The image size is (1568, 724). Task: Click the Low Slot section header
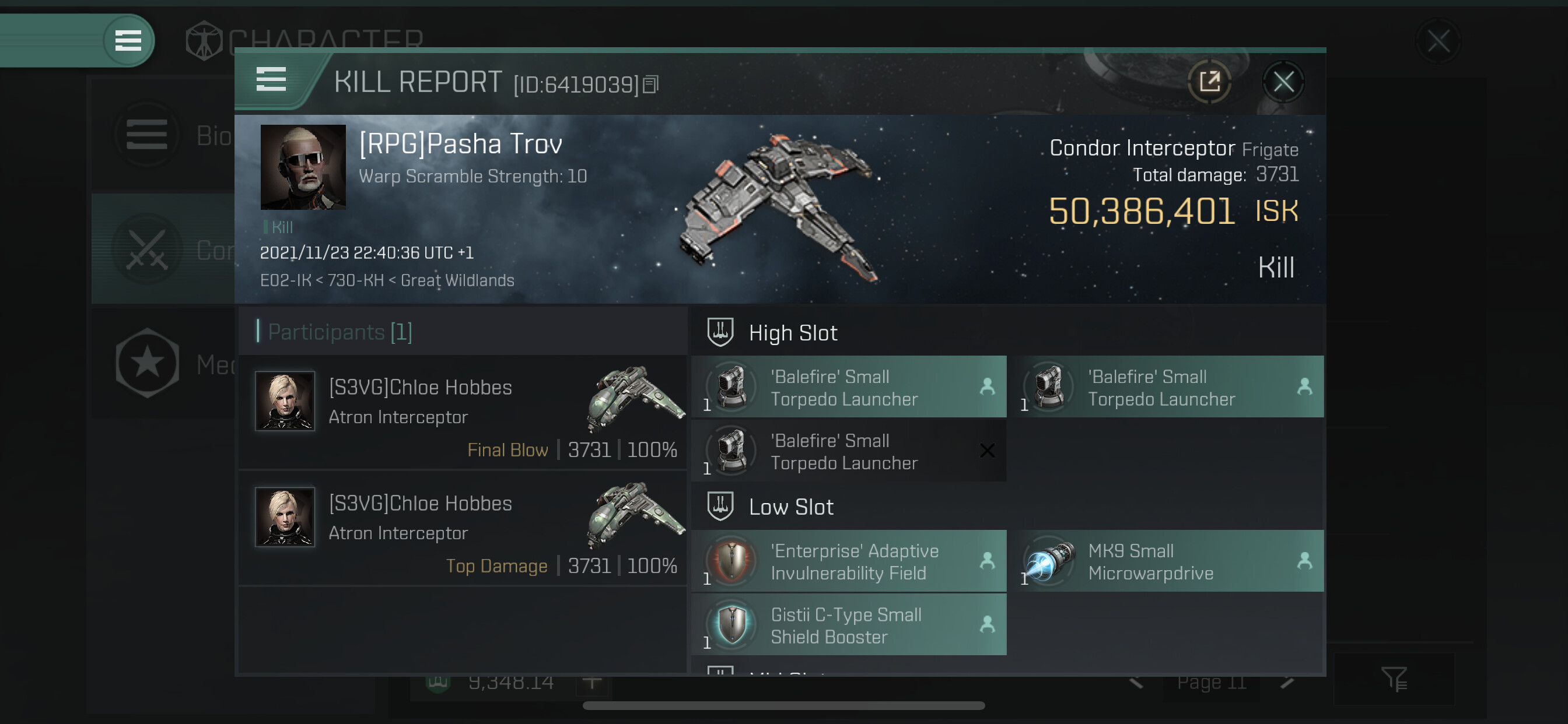[790, 507]
